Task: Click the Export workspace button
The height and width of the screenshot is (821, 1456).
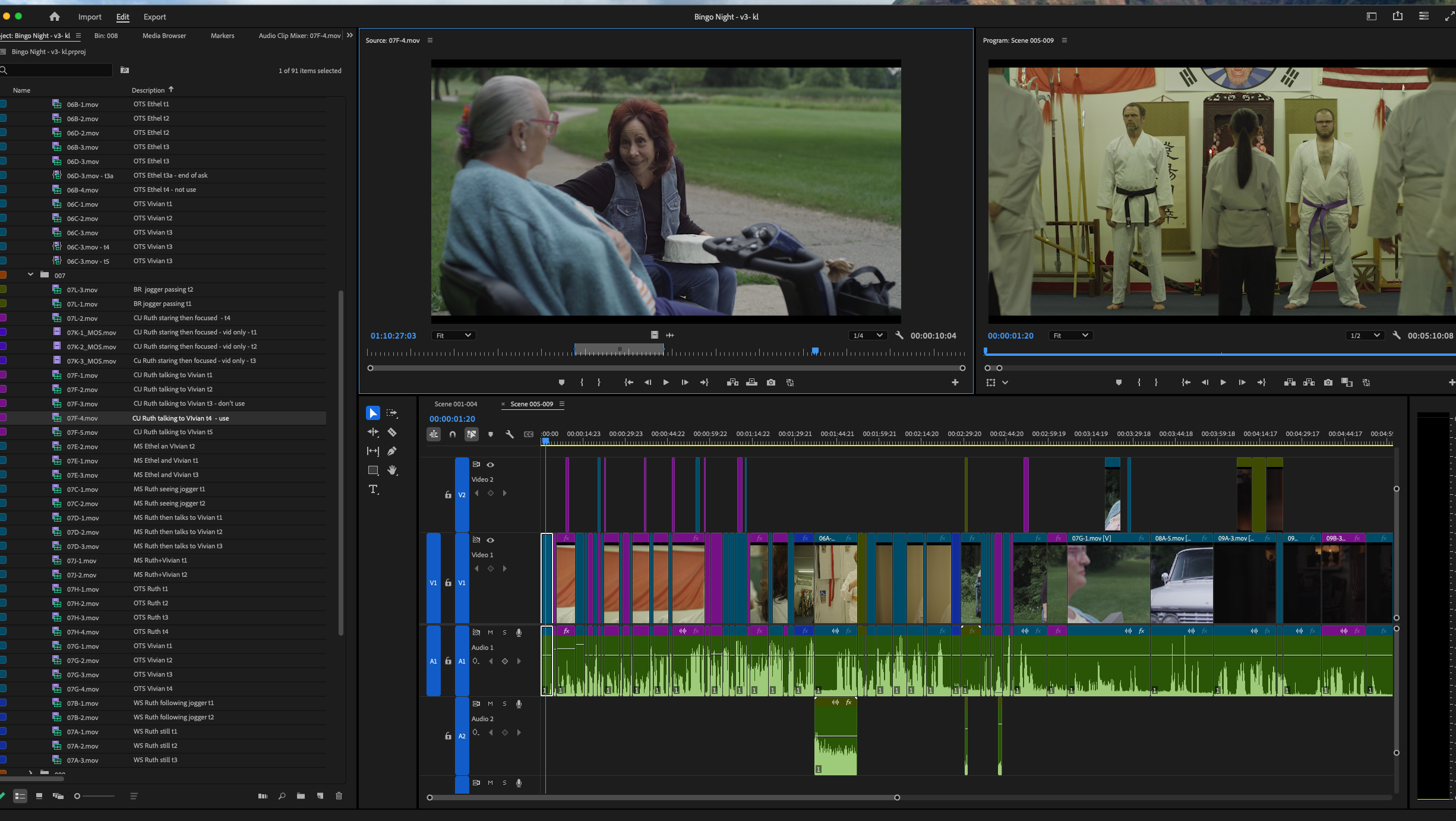Action: click(154, 17)
